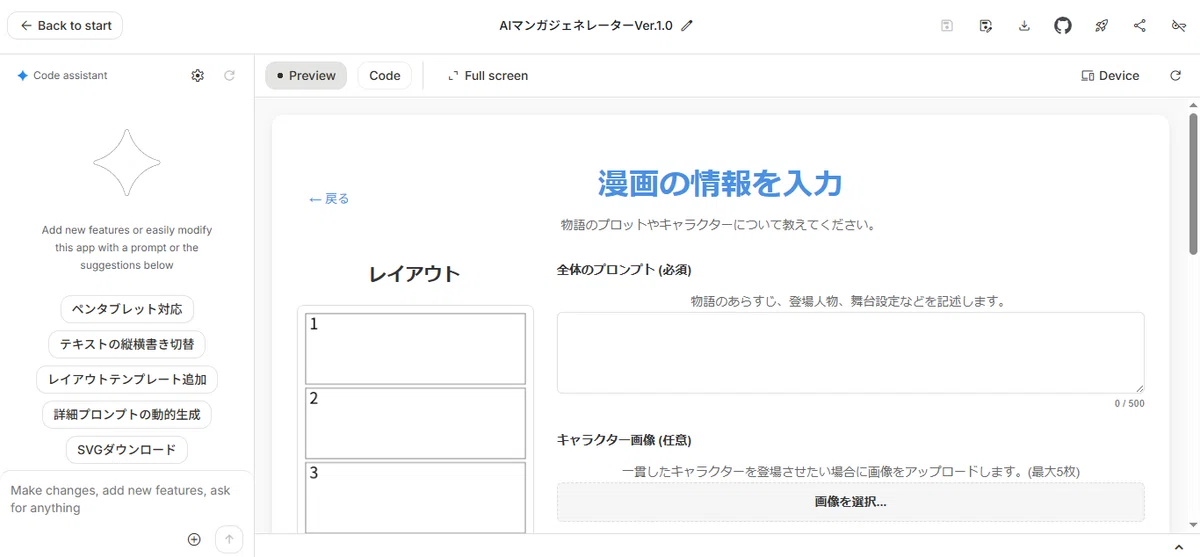Choose the 詳細プロンプトの動的生成 suggestion
Viewport: 1200px width, 557px height.
point(127,414)
